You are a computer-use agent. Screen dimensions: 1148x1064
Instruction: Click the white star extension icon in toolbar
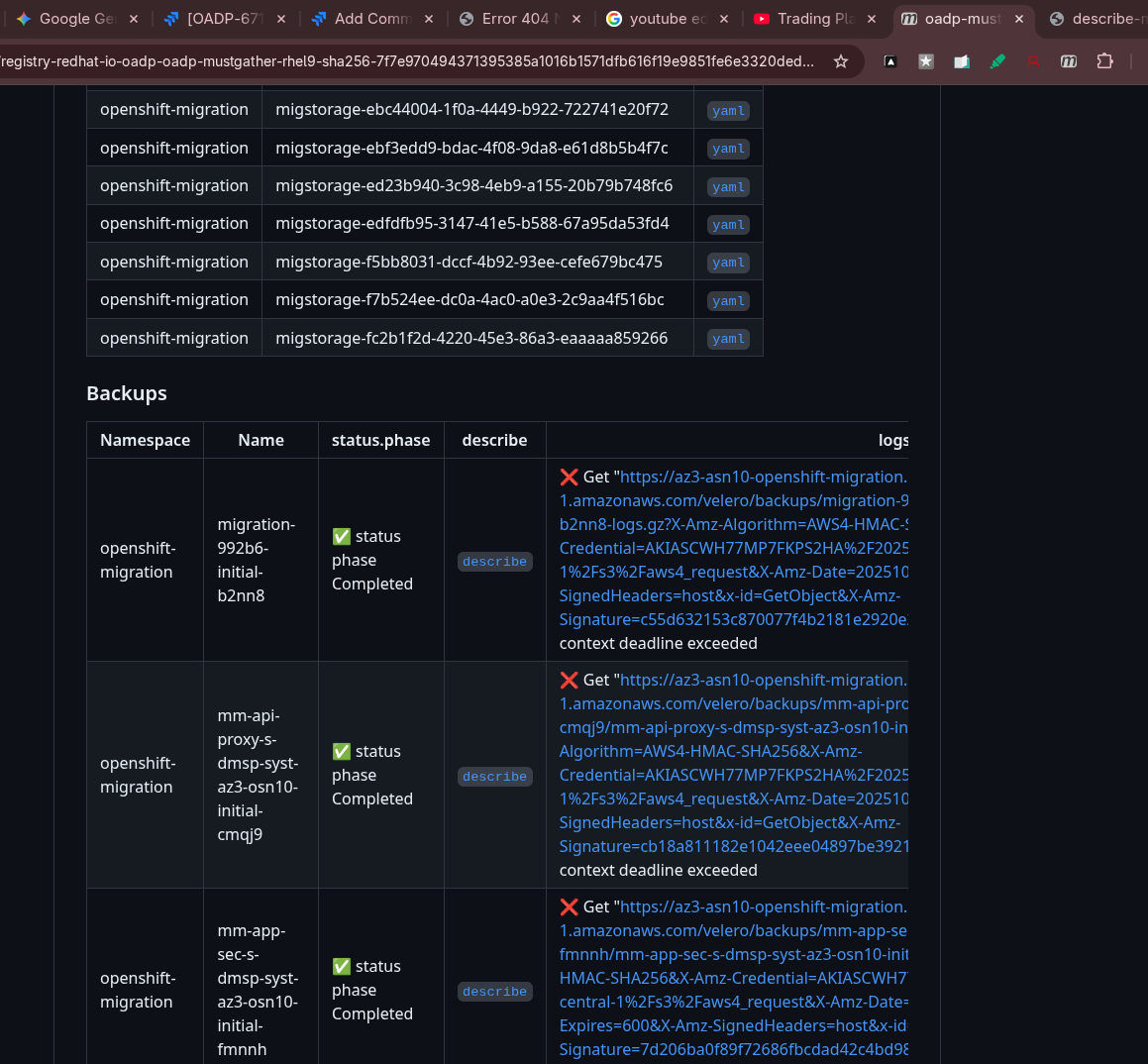(926, 61)
